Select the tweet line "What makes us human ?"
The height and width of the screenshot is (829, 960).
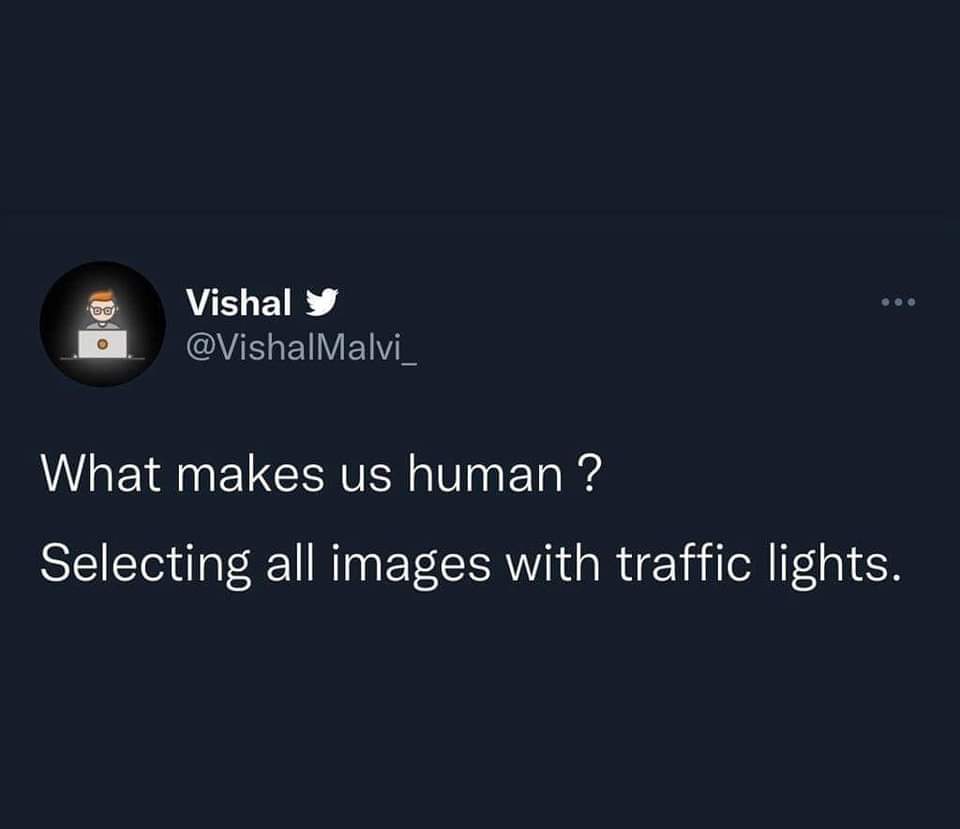(320, 473)
